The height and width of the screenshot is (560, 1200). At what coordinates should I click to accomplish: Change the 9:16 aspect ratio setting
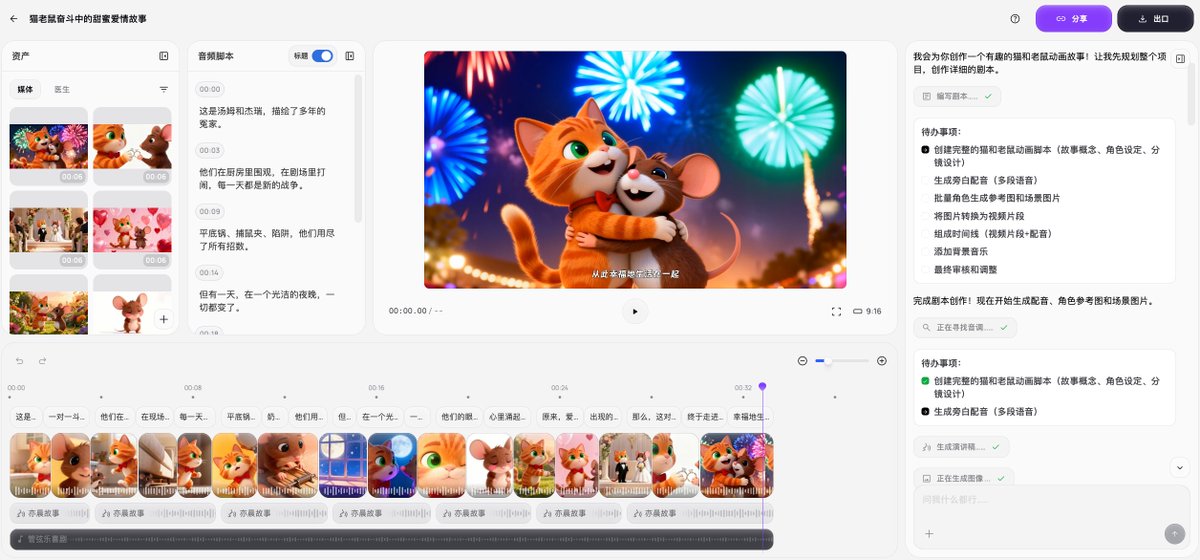pos(867,311)
